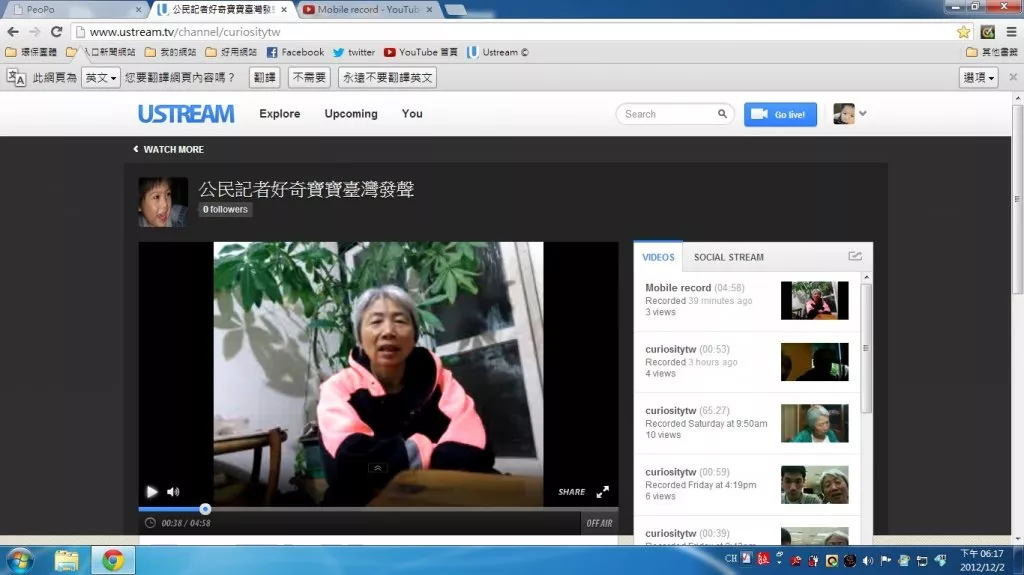Reload the page with refresh icon
Screen dimensions: 1024x575
point(57,31)
